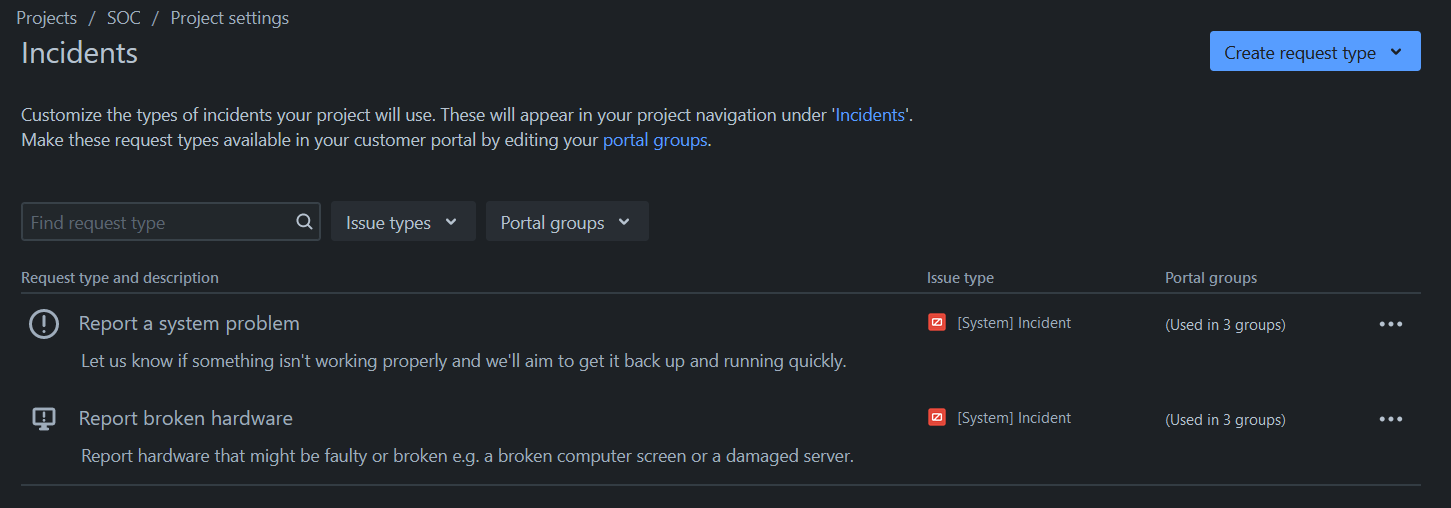
Task: Open Project settings from the breadcrumb
Action: coord(229,18)
